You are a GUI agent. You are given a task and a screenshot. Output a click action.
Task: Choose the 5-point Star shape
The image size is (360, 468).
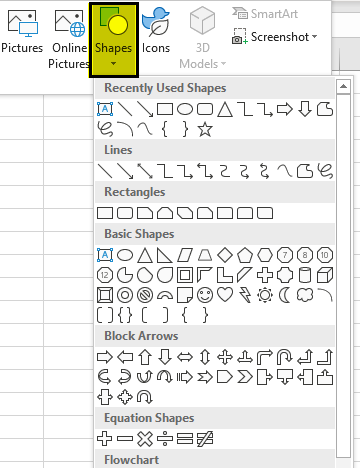coord(205,129)
